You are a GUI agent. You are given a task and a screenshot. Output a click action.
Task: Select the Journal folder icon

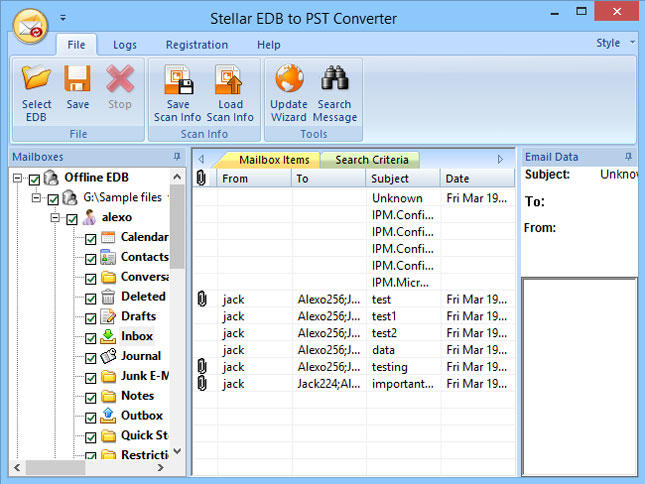click(108, 356)
